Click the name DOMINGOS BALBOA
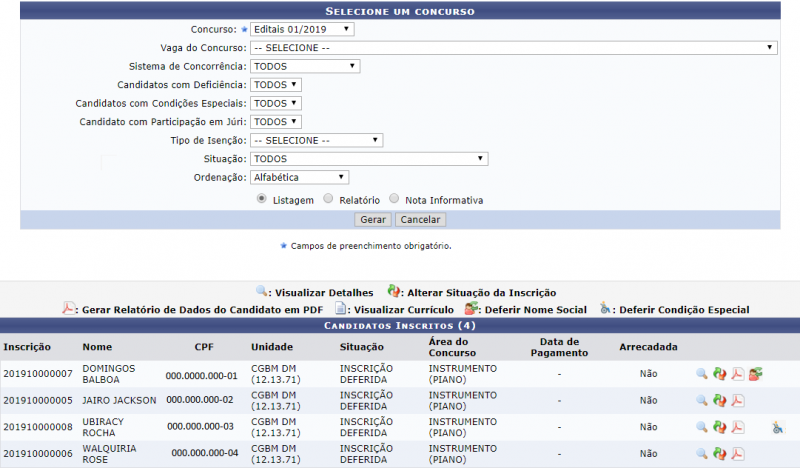Screen dimensions: 800x468 (x=109, y=374)
